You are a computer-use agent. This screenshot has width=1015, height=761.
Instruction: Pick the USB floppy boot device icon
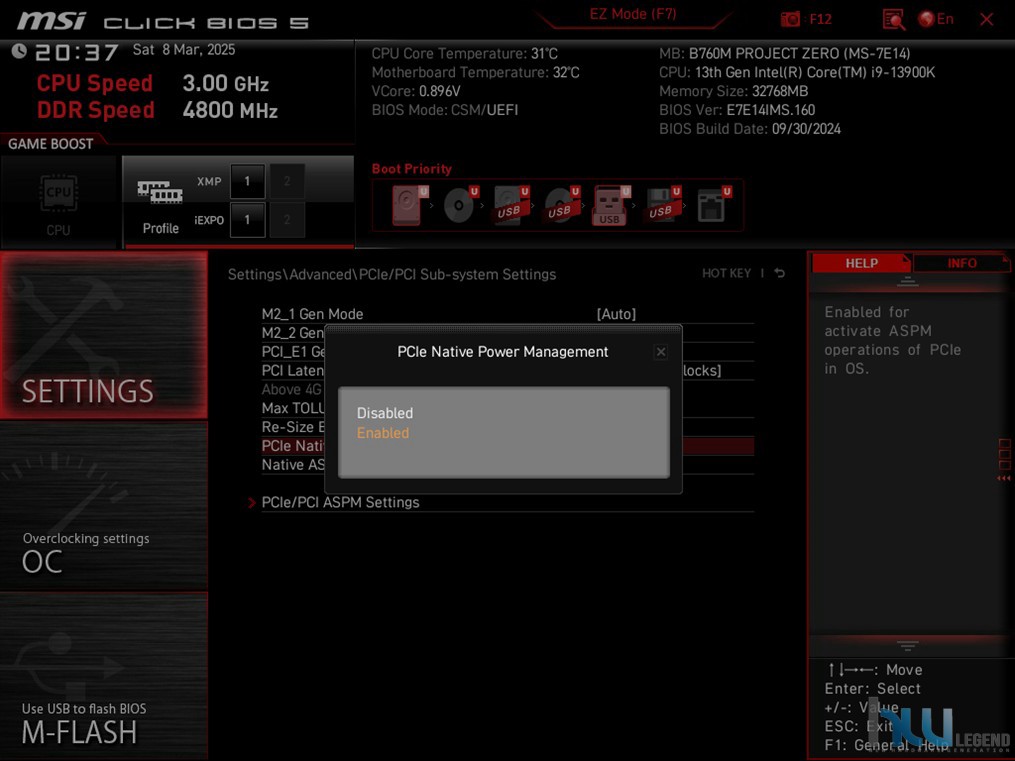[x=663, y=205]
